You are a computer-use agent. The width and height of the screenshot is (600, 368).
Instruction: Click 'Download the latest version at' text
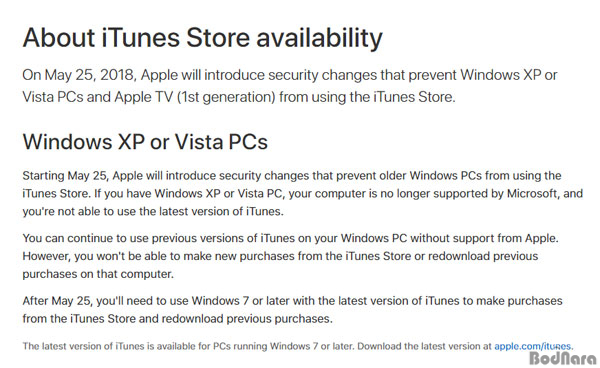click(424, 347)
